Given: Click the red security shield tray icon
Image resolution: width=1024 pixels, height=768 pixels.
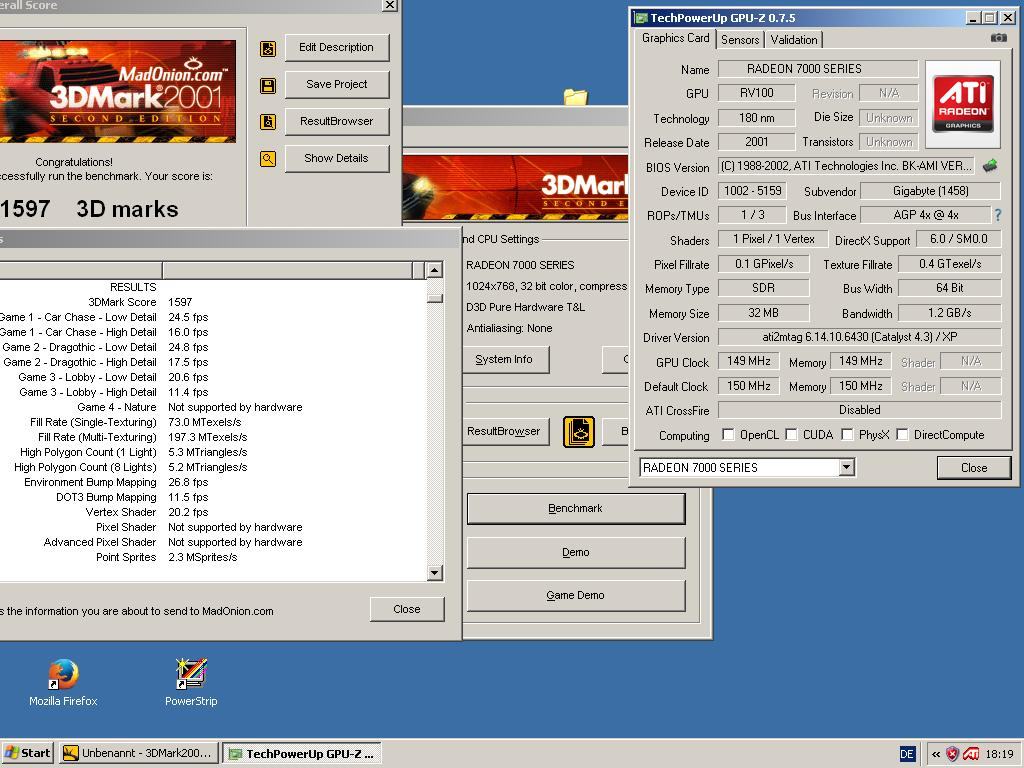Looking at the screenshot, I should 953,754.
